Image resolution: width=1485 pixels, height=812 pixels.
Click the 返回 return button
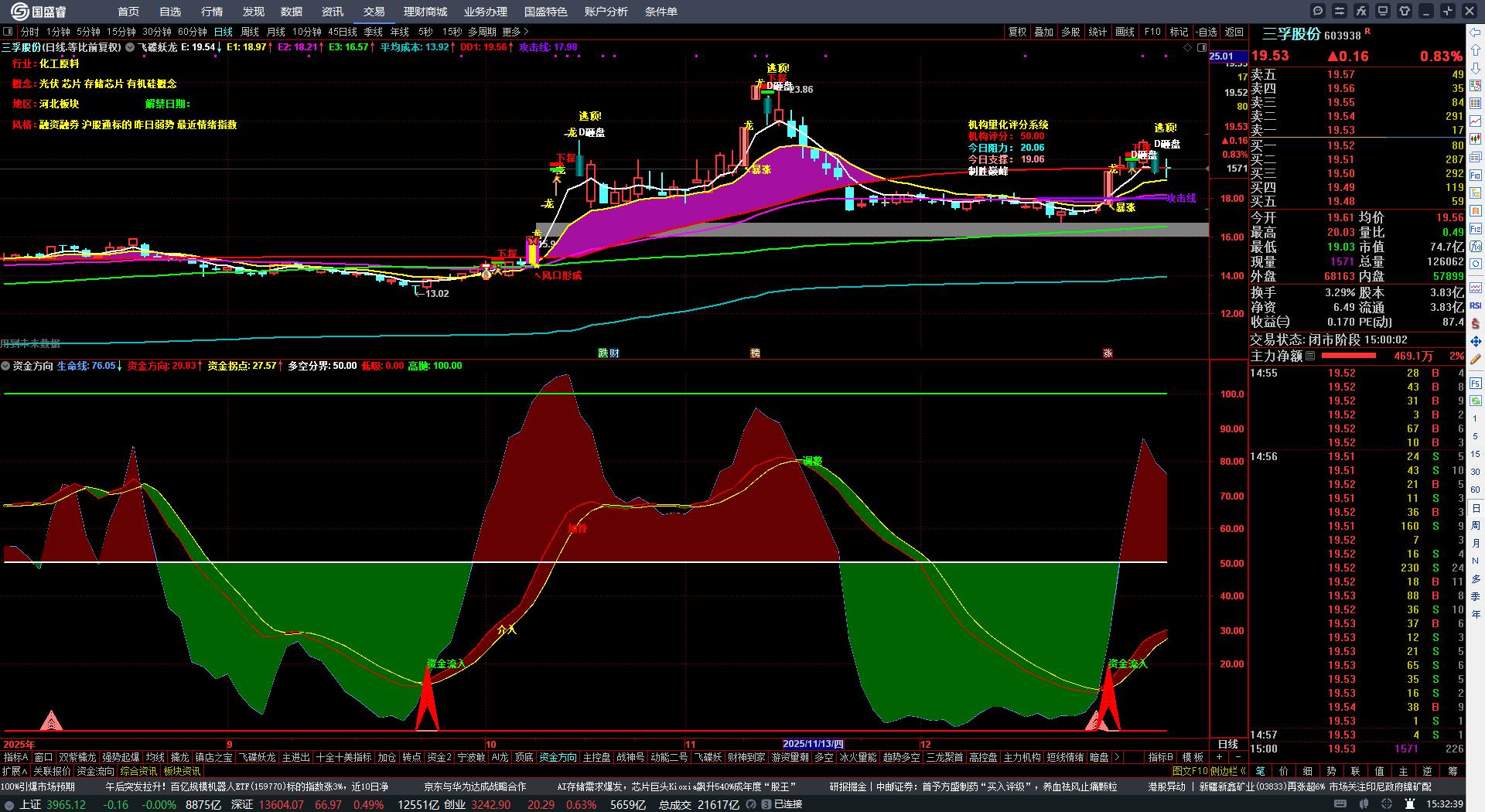tap(1234, 32)
